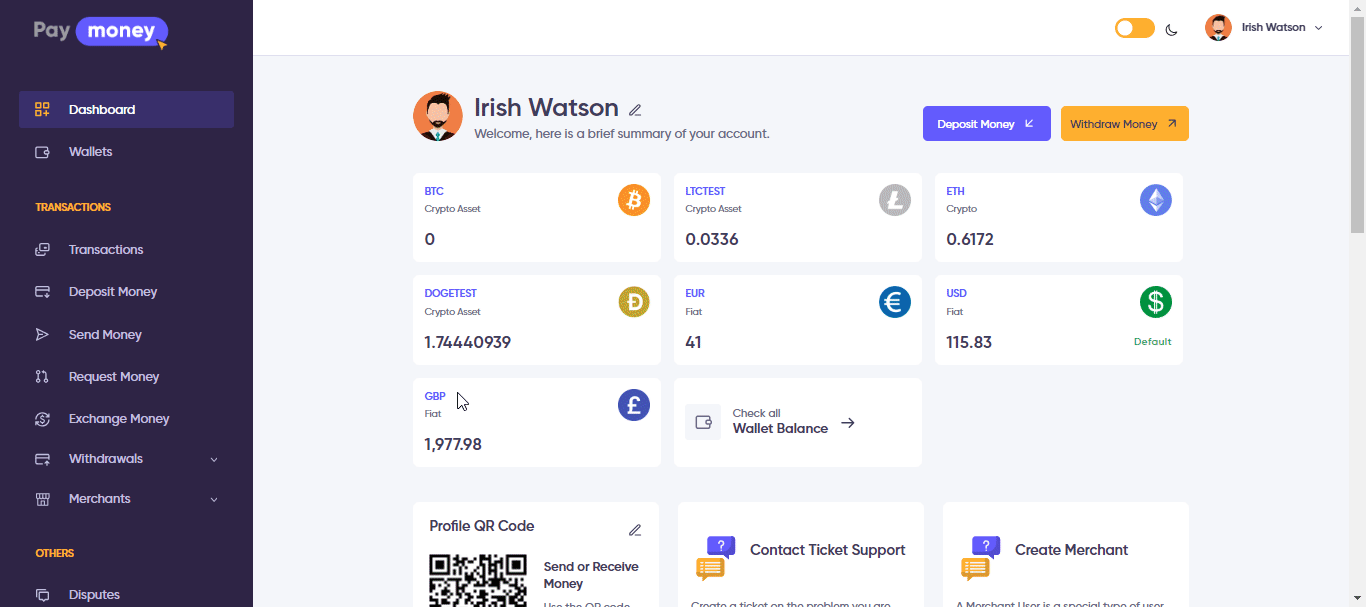Click the GBP pound sign icon
The height and width of the screenshot is (607, 1366).
(633, 405)
